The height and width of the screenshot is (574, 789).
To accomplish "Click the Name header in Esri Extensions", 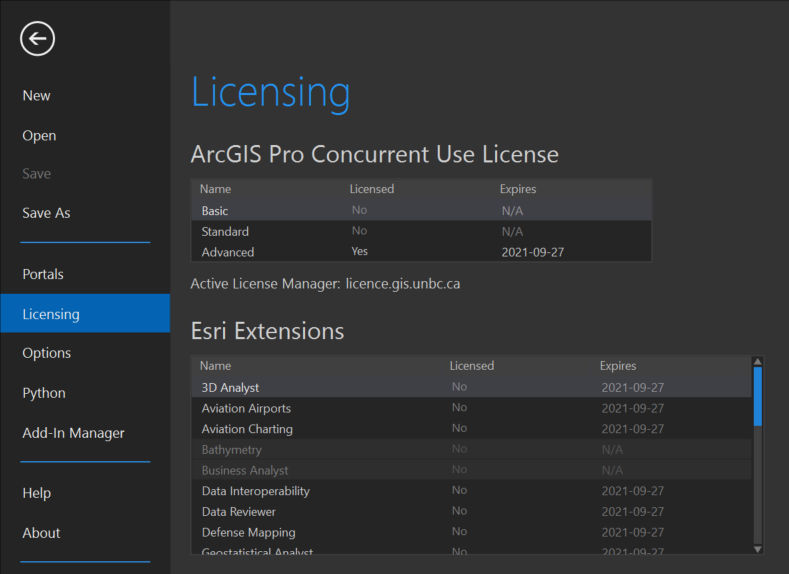I will tap(215, 366).
